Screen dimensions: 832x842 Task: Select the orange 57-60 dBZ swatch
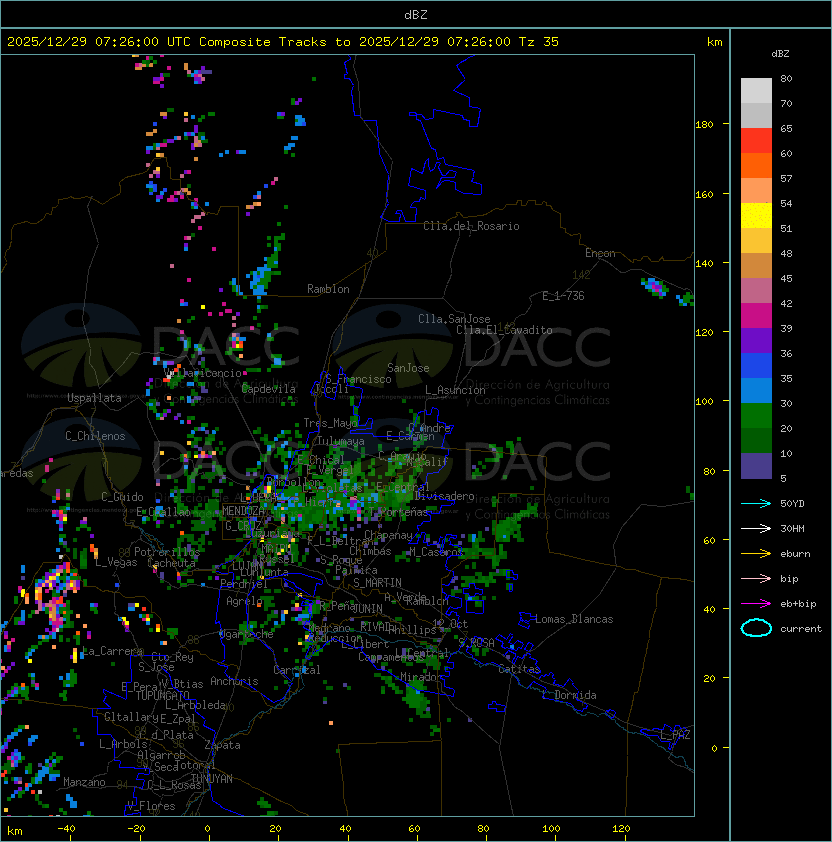pyautogui.click(x=756, y=166)
